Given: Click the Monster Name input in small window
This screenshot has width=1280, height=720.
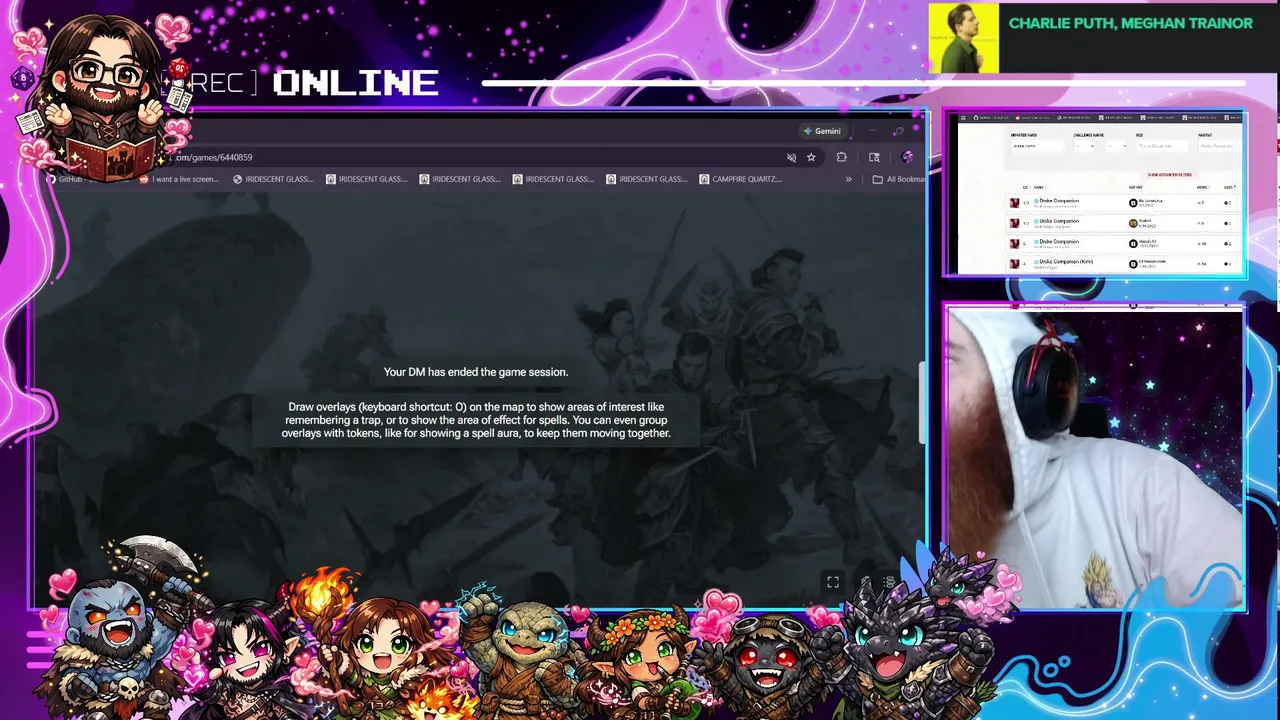Looking at the screenshot, I should click(x=1036, y=146).
